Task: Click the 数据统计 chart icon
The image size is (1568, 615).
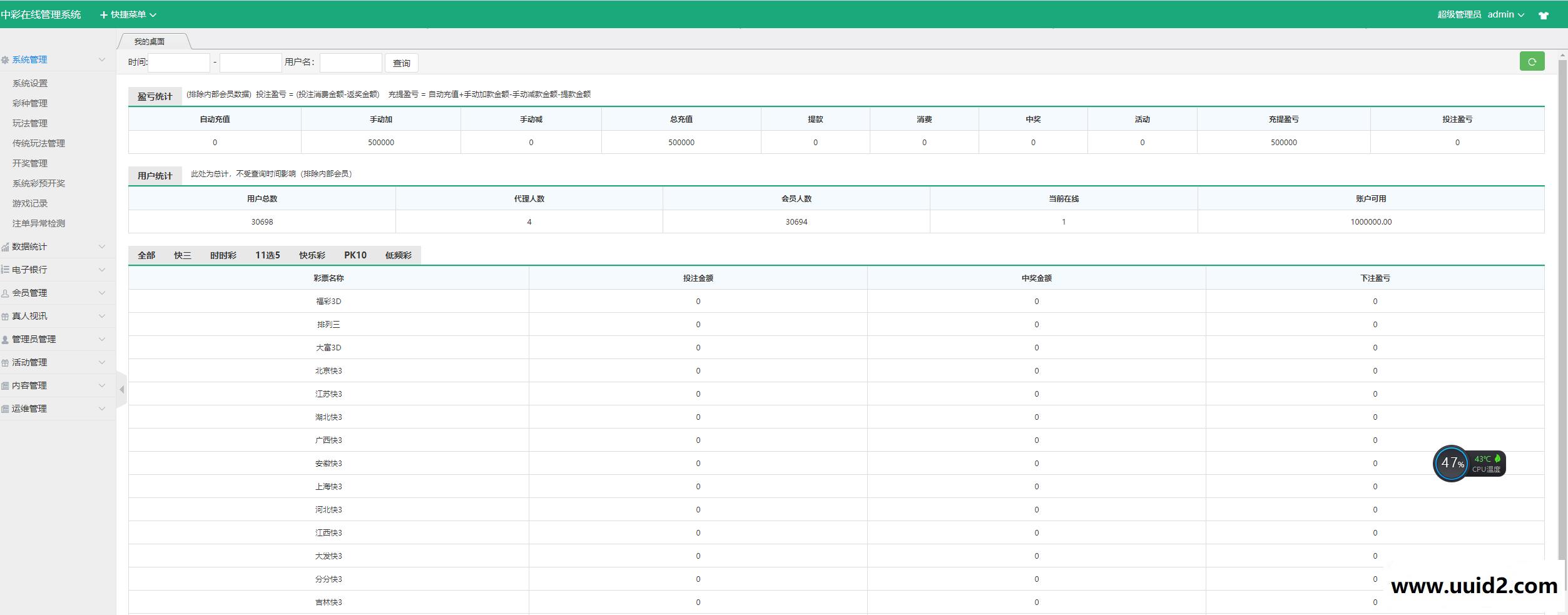Action: coord(6,247)
